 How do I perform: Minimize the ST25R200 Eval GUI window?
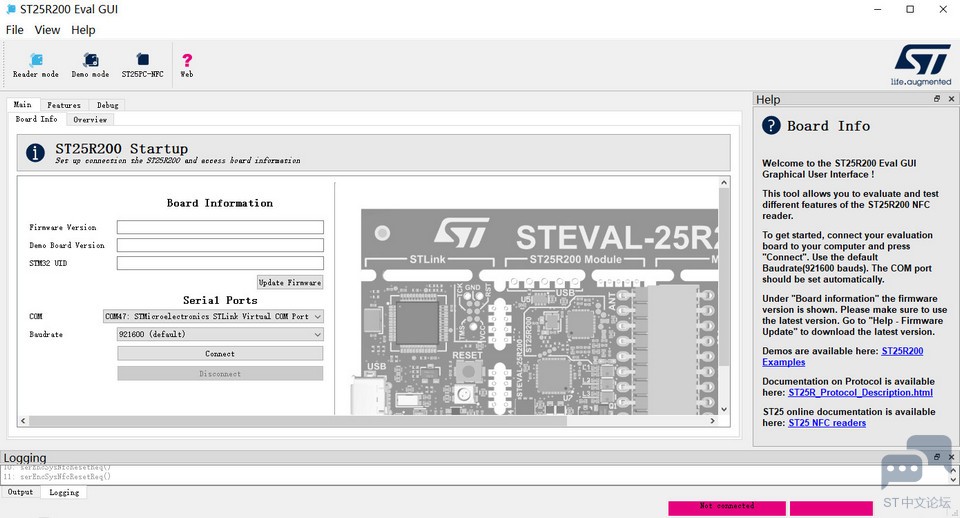click(878, 9)
